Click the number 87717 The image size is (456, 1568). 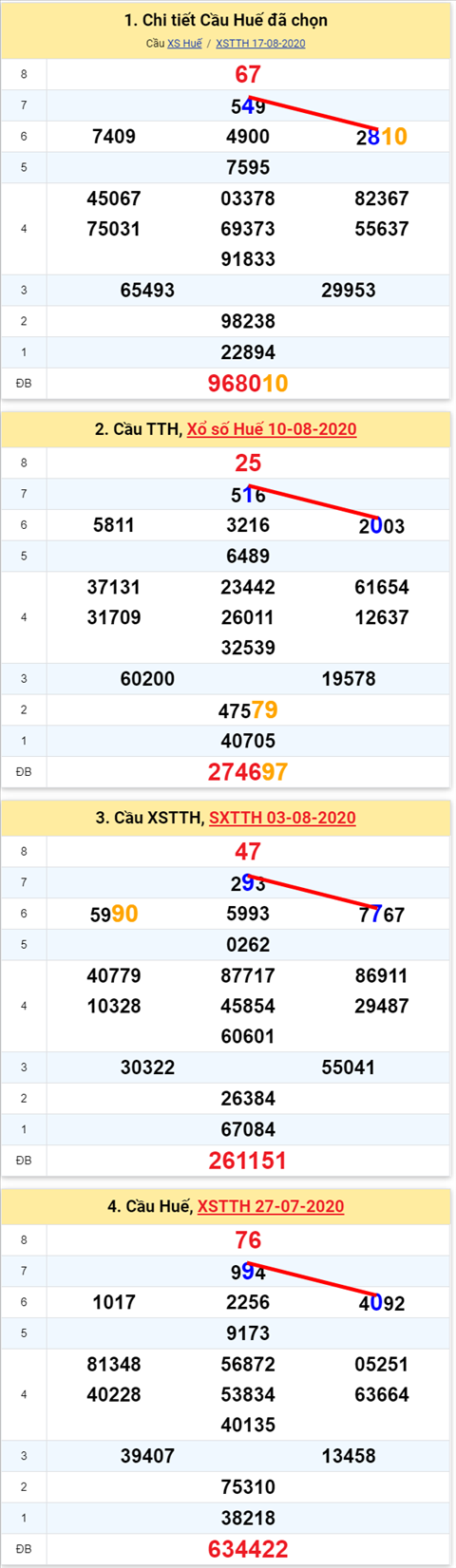click(x=248, y=975)
